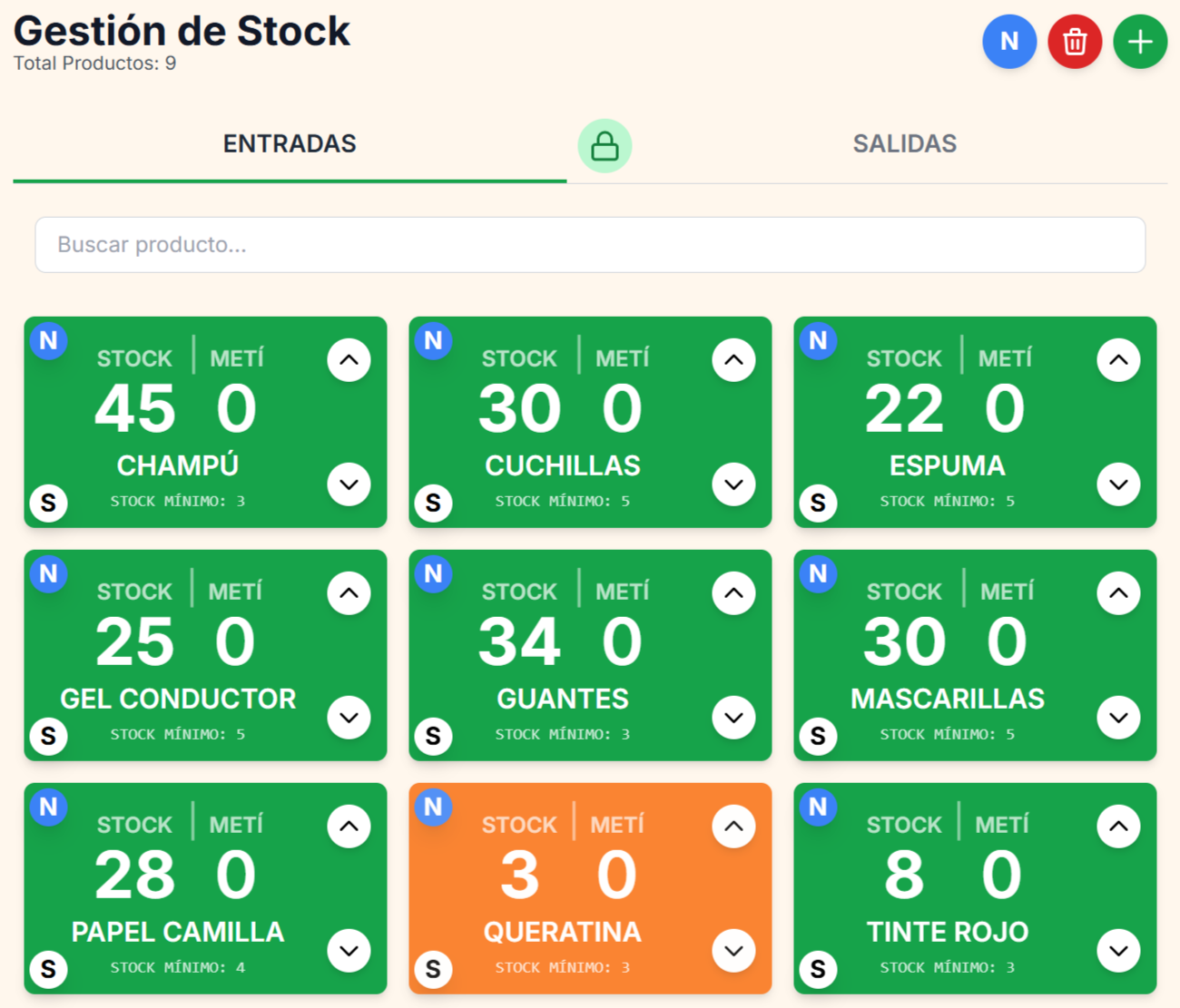Image resolution: width=1180 pixels, height=1008 pixels.
Task: Click the S badge on the Cuchillas card
Action: (x=434, y=504)
